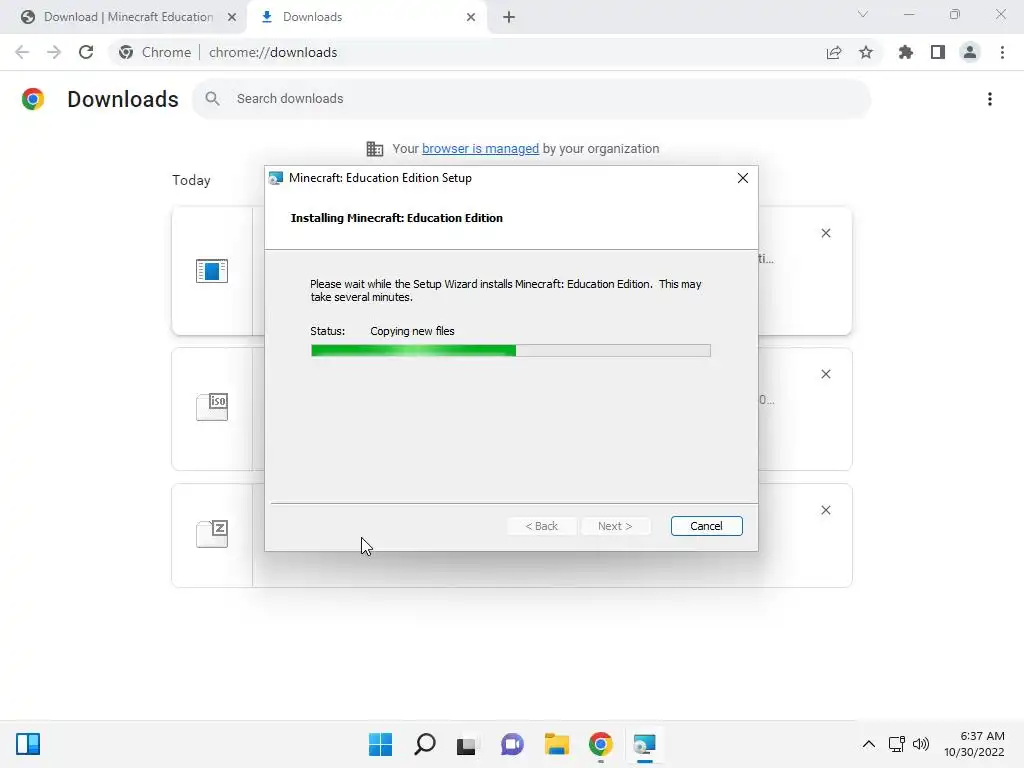Click the 'Copying new files' status text
This screenshot has width=1024, height=768.
[x=412, y=331]
